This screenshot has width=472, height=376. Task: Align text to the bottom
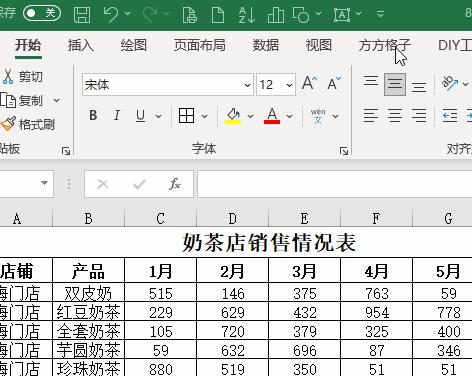tap(419, 87)
